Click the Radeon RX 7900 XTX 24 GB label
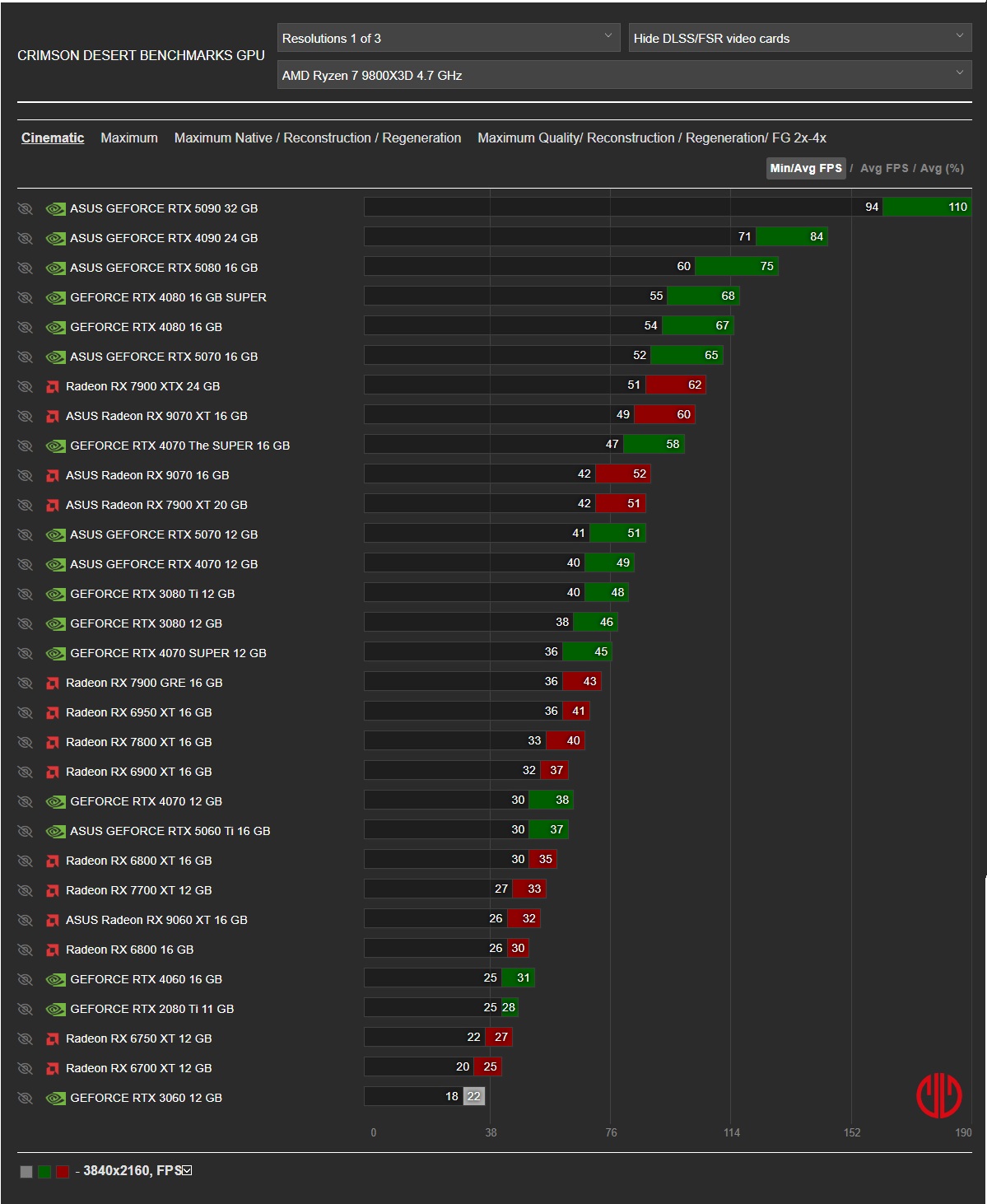 143,386
